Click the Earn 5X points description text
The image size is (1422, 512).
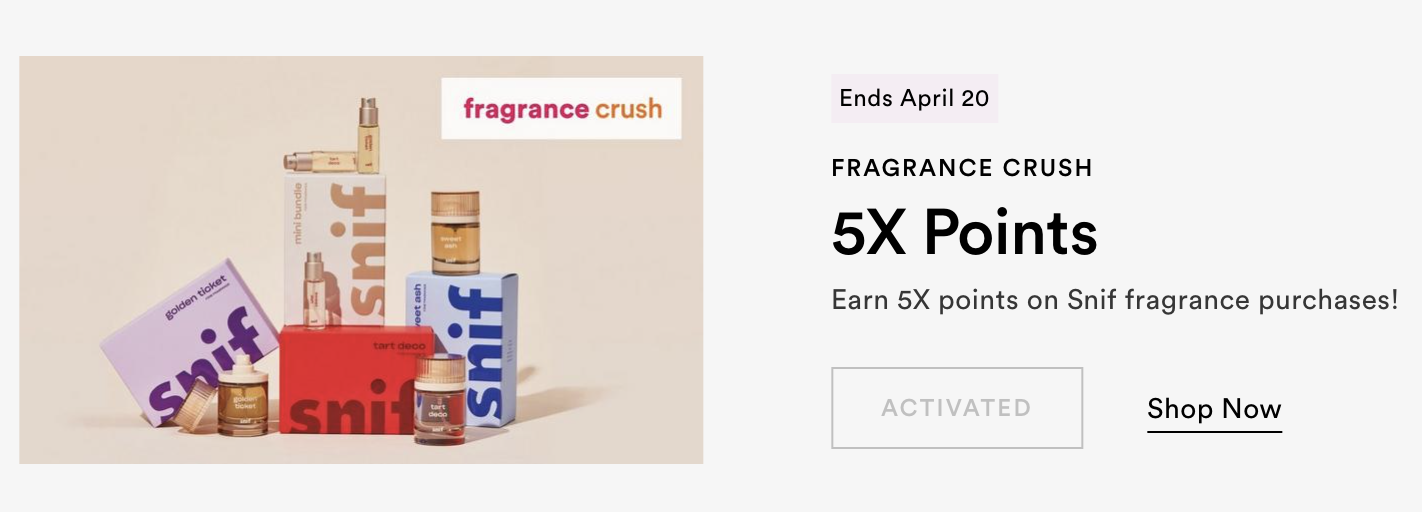1115,299
